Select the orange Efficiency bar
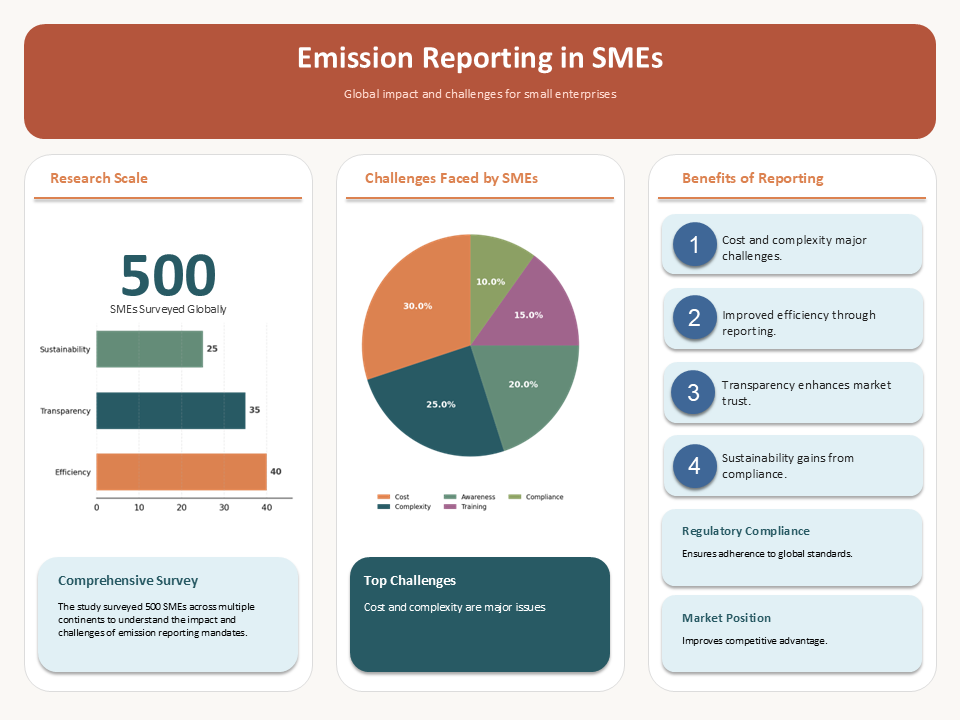The image size is (960, 720). [x=181, y=471]
